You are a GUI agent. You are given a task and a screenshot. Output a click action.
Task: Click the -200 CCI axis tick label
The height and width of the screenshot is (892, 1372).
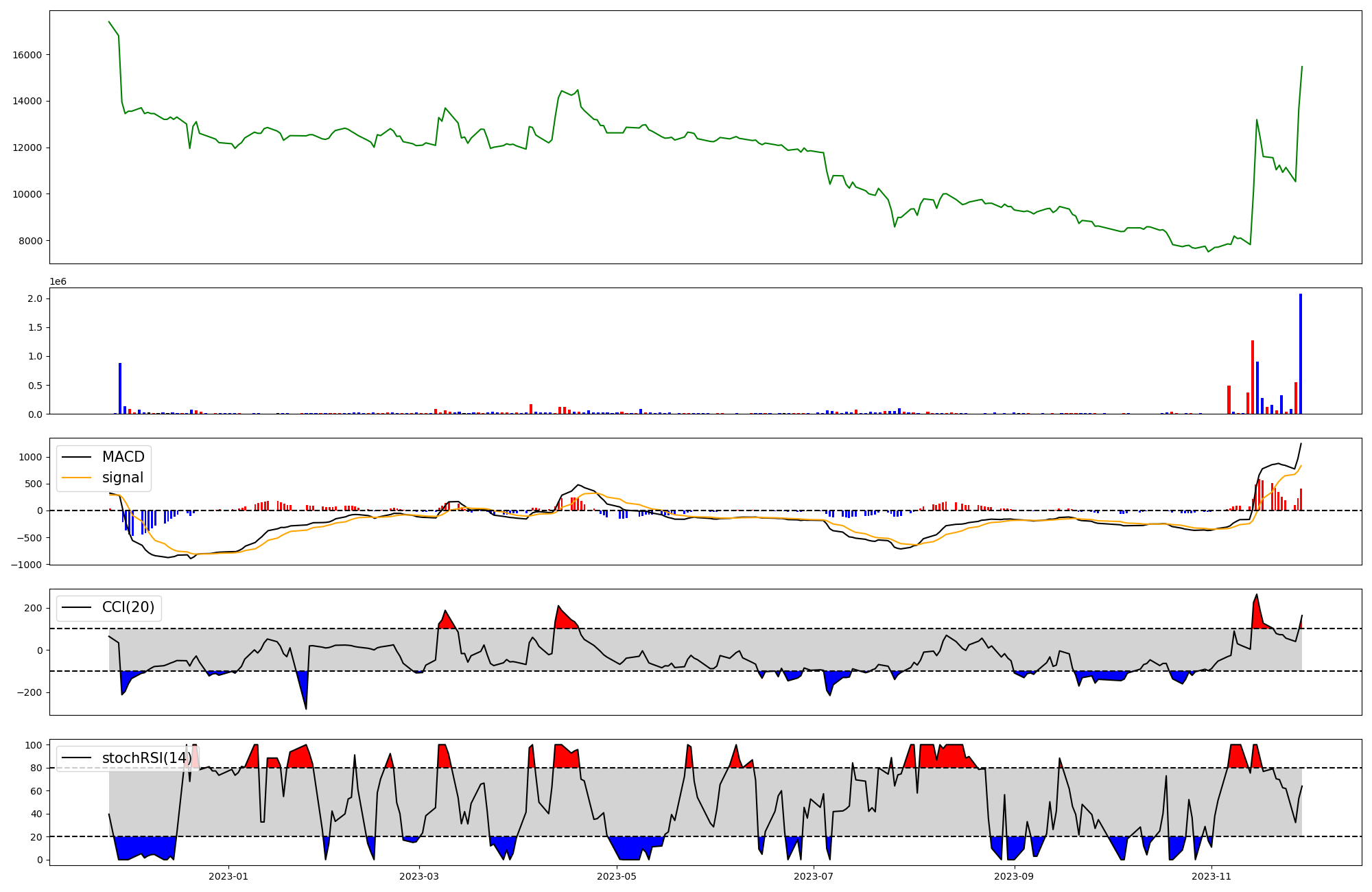click(30, 693)
